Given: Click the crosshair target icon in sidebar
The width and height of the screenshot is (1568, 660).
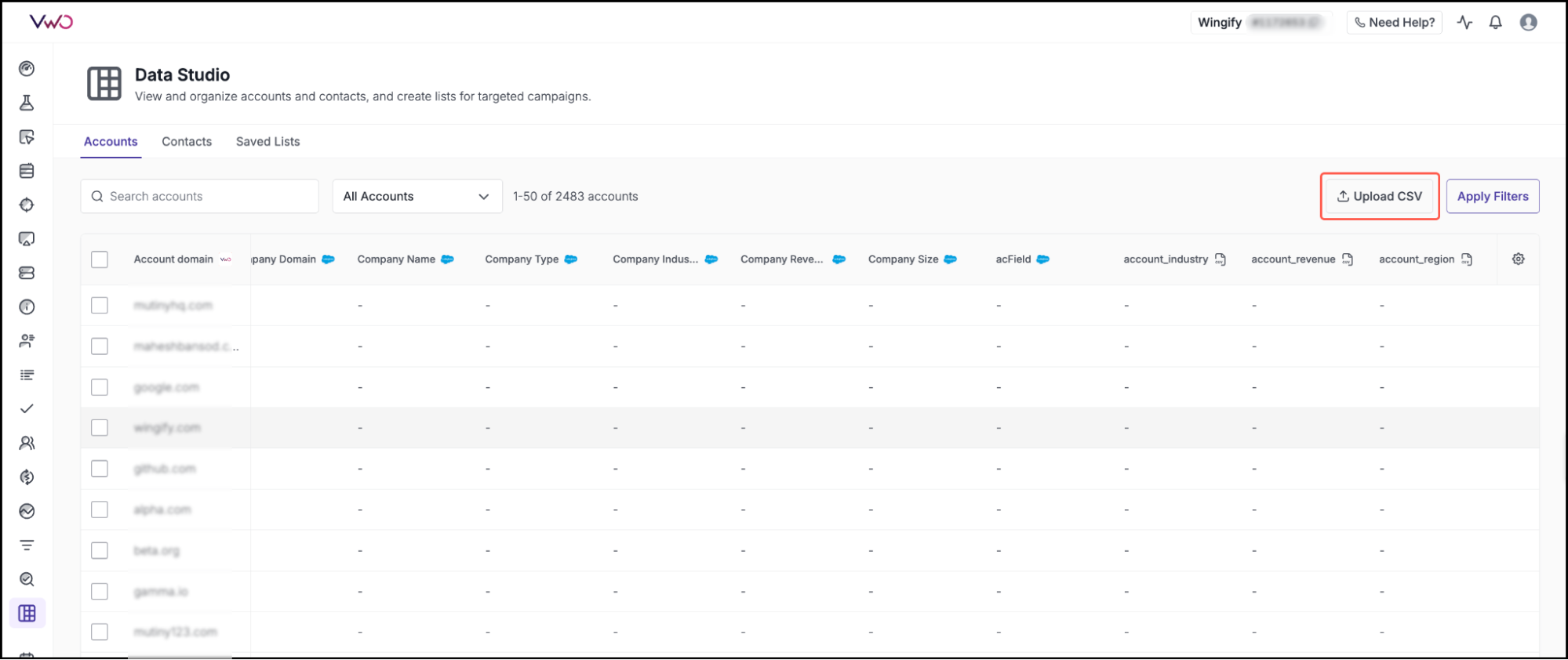Looking at the screenshot, I should tap(27, 205).
